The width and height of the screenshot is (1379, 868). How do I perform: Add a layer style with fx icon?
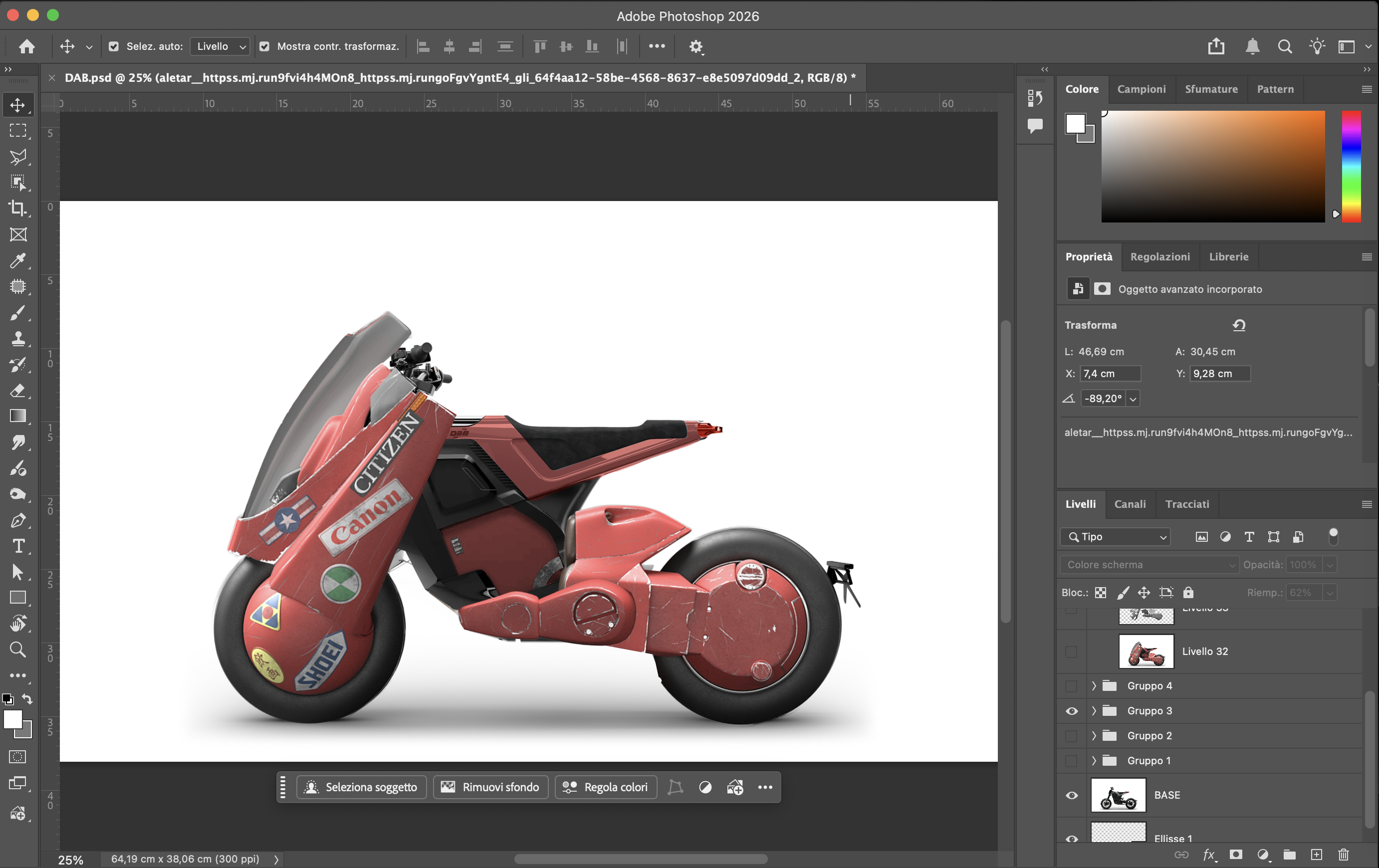point(1209,855)
